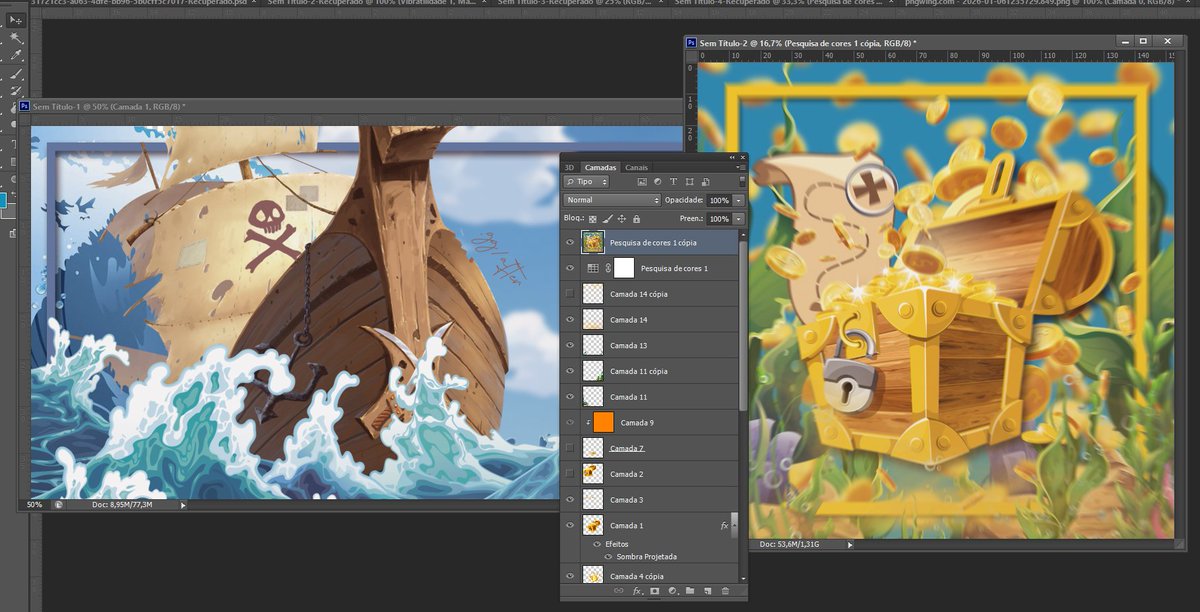Select the Camada 11 layer row

(x=650, y=397)
